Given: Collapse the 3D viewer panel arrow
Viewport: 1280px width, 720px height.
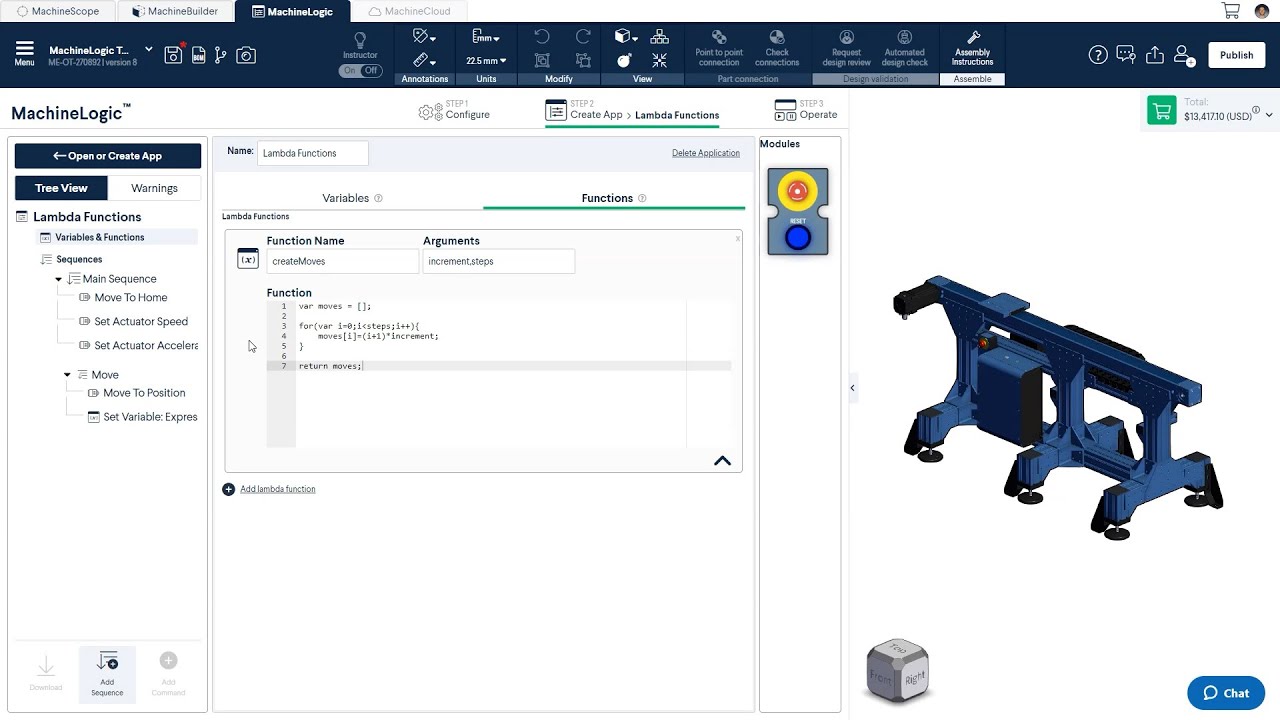Looking at the screenshot, I should pos(852,388).
